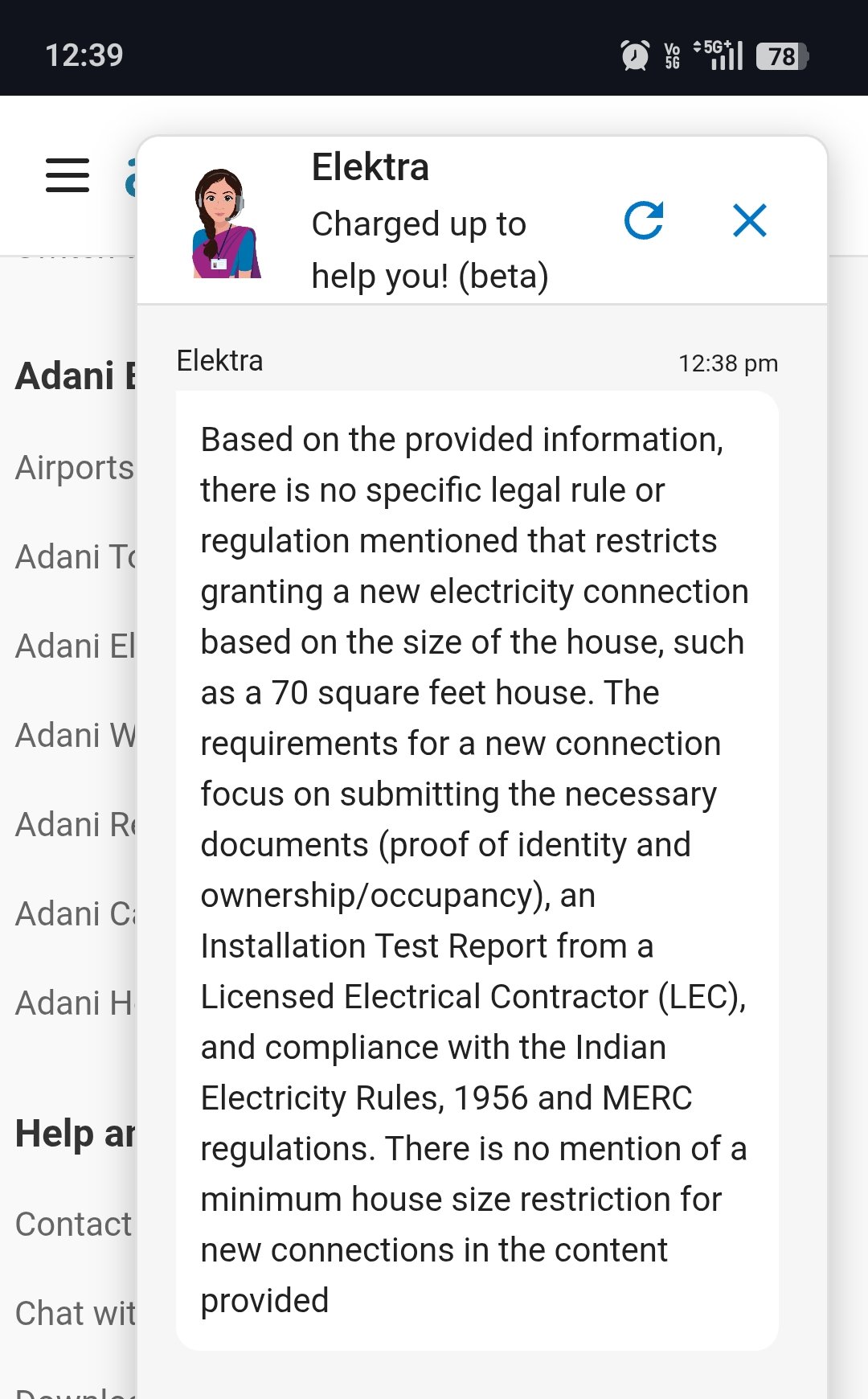Tap the 5G signal strength bars
Screen dimensions: 868x1399
tap(719, 55)
